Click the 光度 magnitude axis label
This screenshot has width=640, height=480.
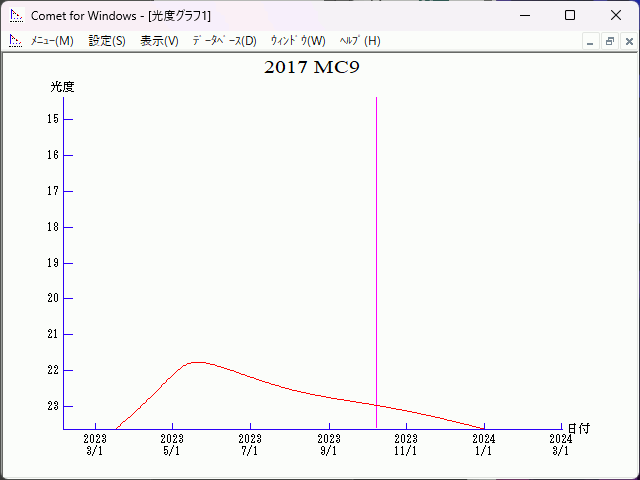click(x=62, y=87)
